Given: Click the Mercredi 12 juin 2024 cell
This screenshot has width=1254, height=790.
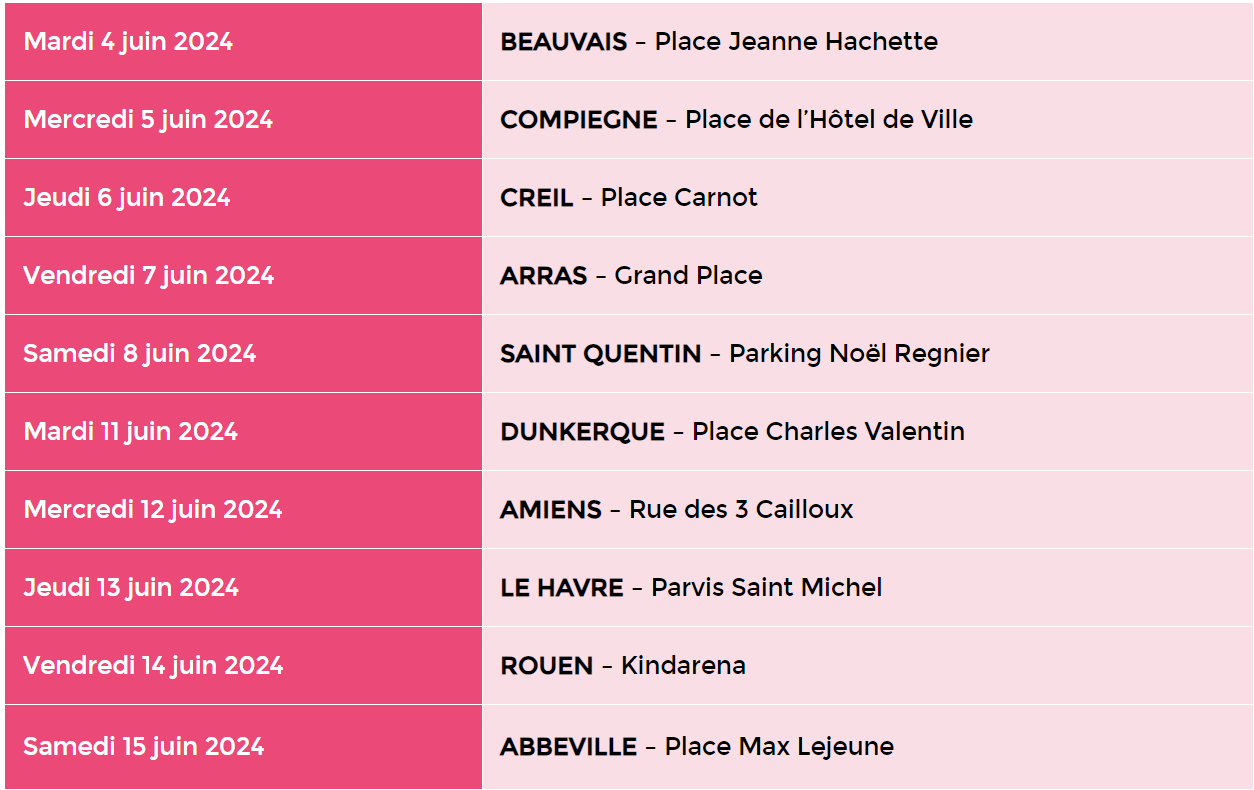Looking at the screenshot, I should pos(153,510).
